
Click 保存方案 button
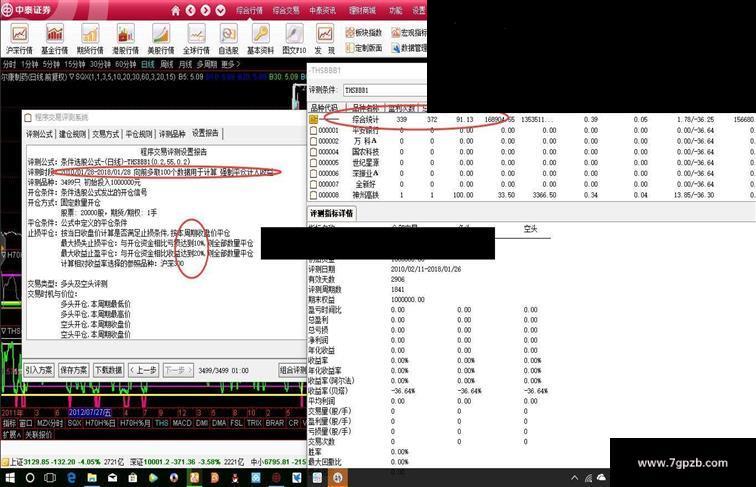74,370
